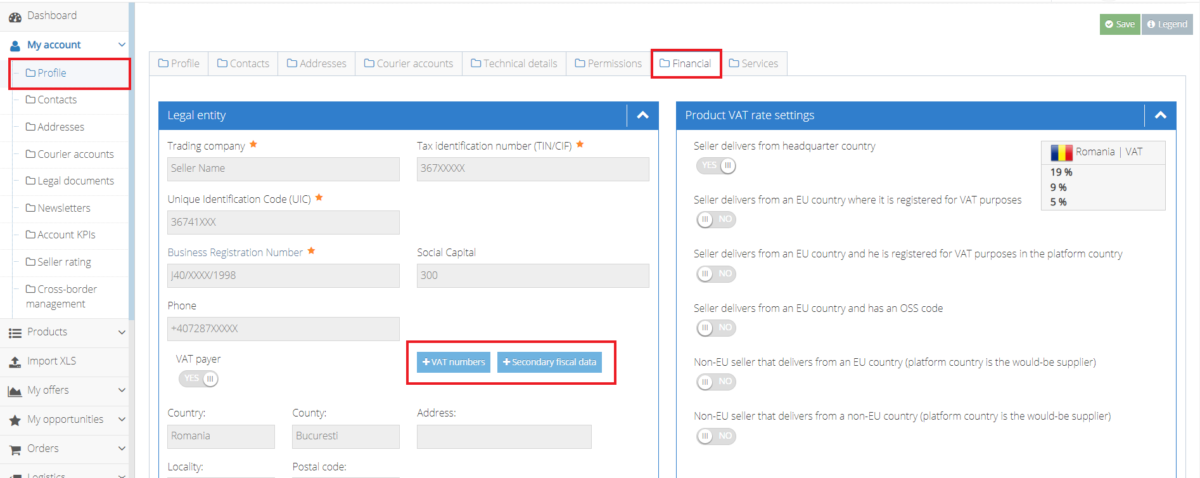The height and width of the screenshot is (478, 1200).
Task: Click the My opportunities star icon
Action: [15, 420]
